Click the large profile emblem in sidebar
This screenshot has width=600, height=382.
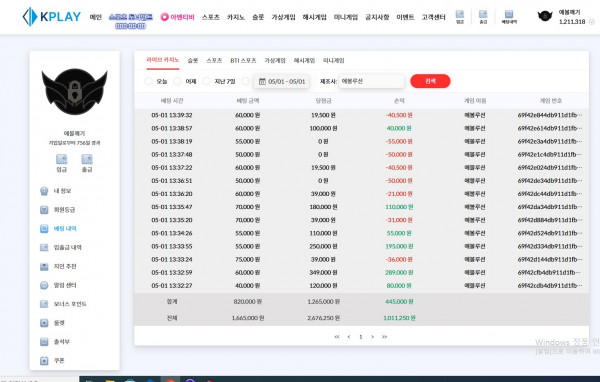click(x=74, y=92)
